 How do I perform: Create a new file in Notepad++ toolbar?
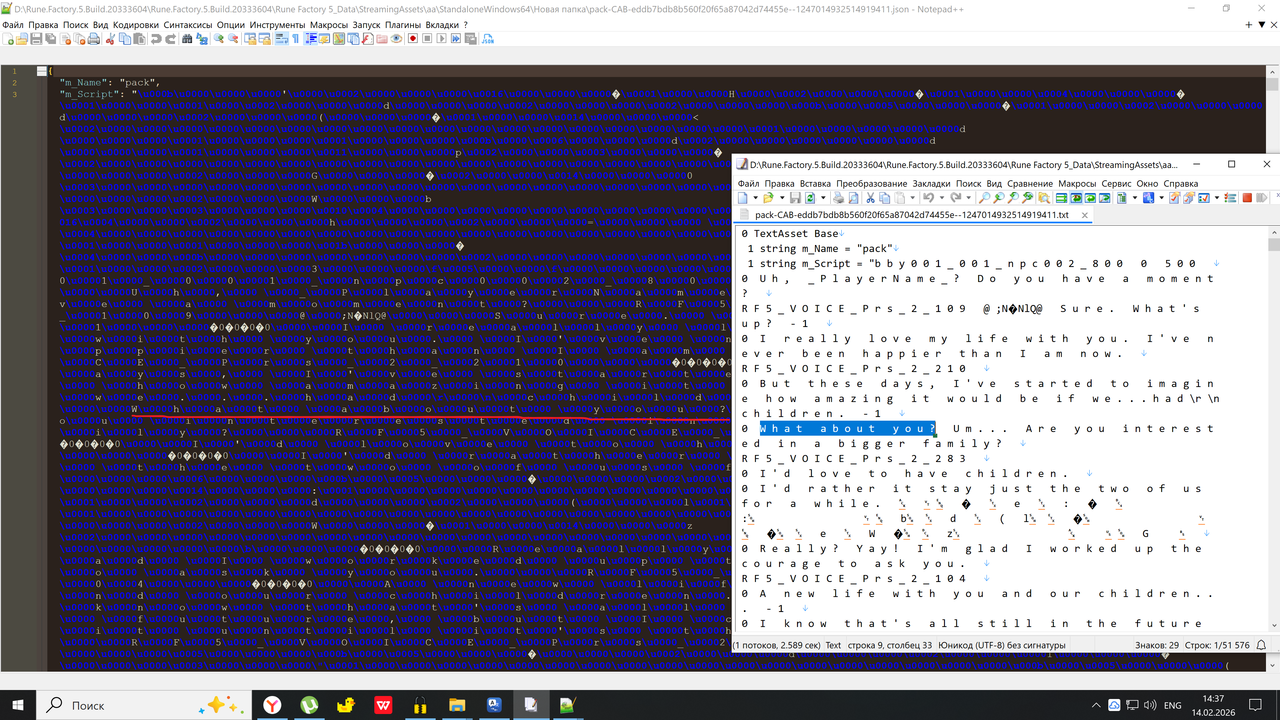point(8,39)
